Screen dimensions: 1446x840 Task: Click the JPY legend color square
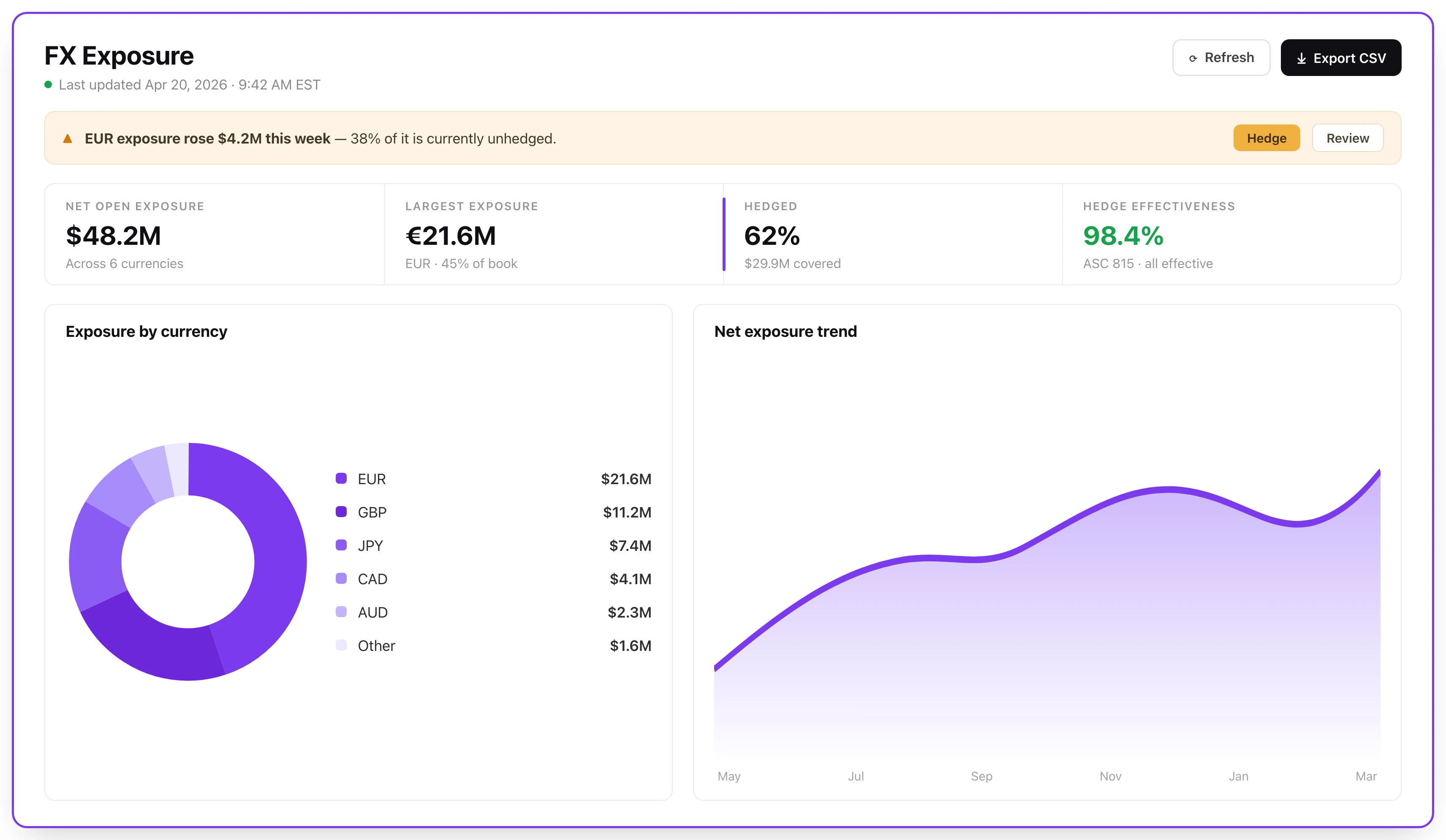click(341, 545)
